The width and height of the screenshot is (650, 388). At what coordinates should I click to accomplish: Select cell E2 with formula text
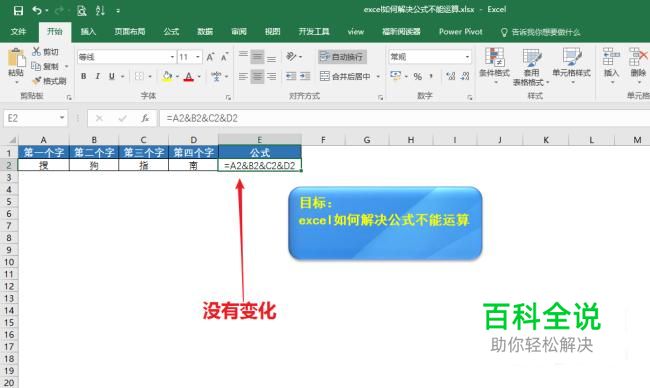tap(260, 165)
